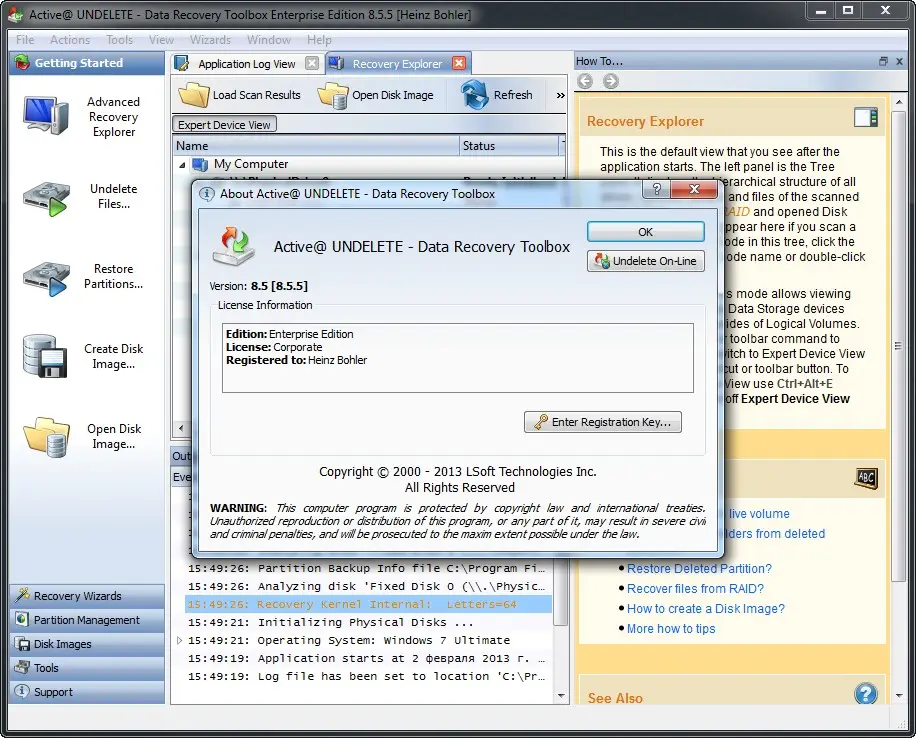This screenshot has width=916, height=738.
Task: Expand Support sidebar section
Action: [x=86, y=692]
